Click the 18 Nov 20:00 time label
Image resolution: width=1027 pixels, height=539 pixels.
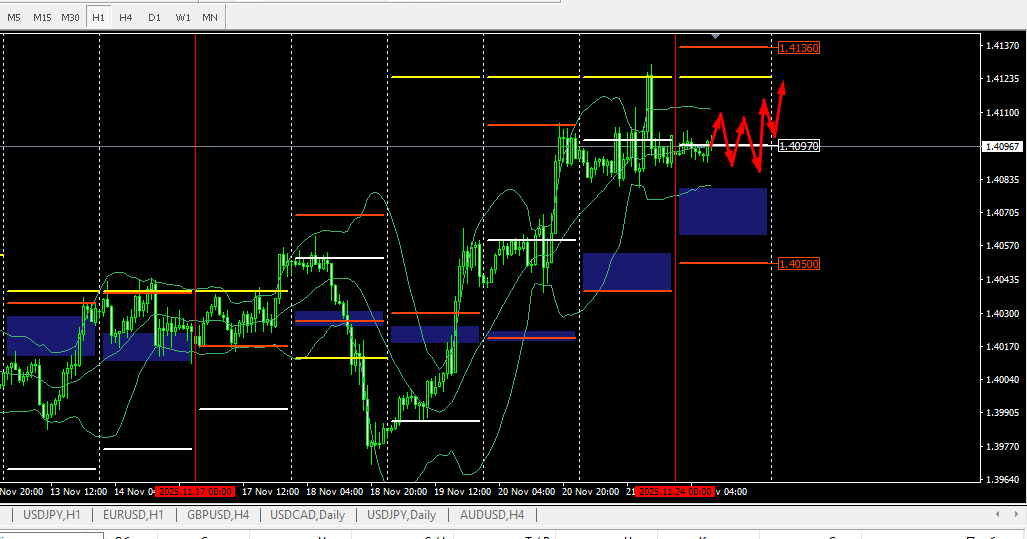point(399,492)
